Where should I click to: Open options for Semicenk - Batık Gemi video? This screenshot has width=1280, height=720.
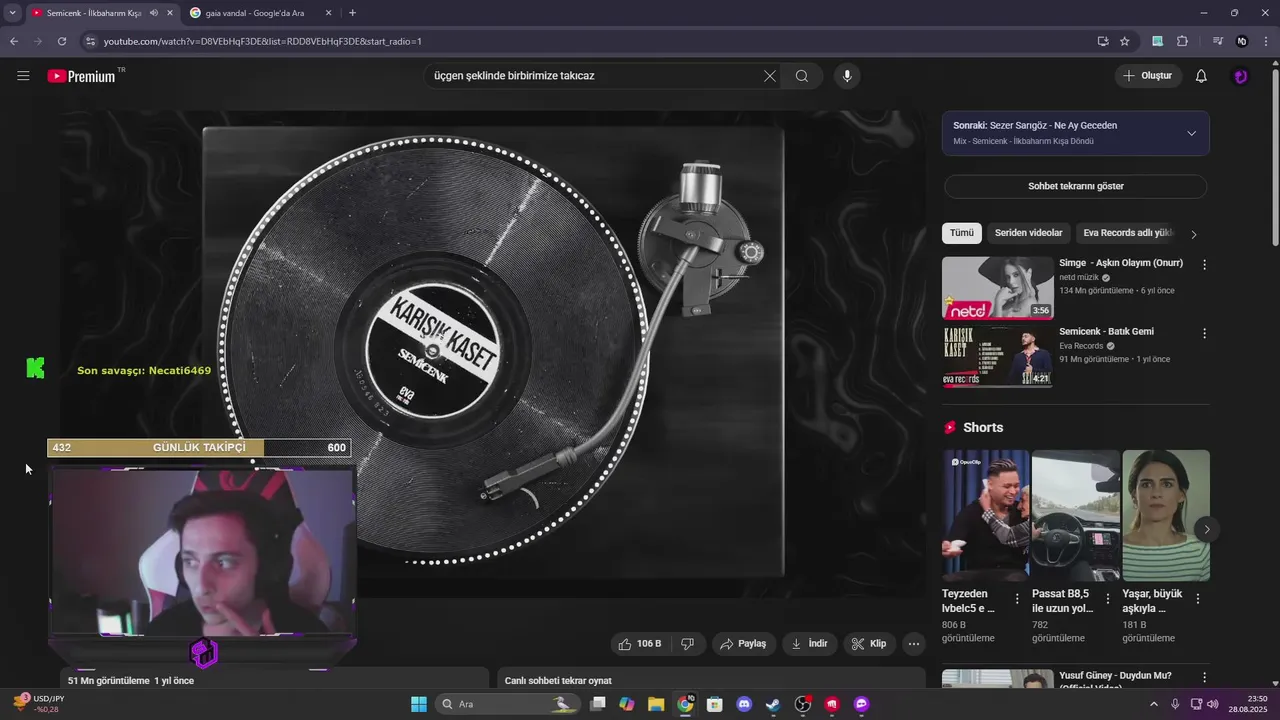click(1204, 333)
